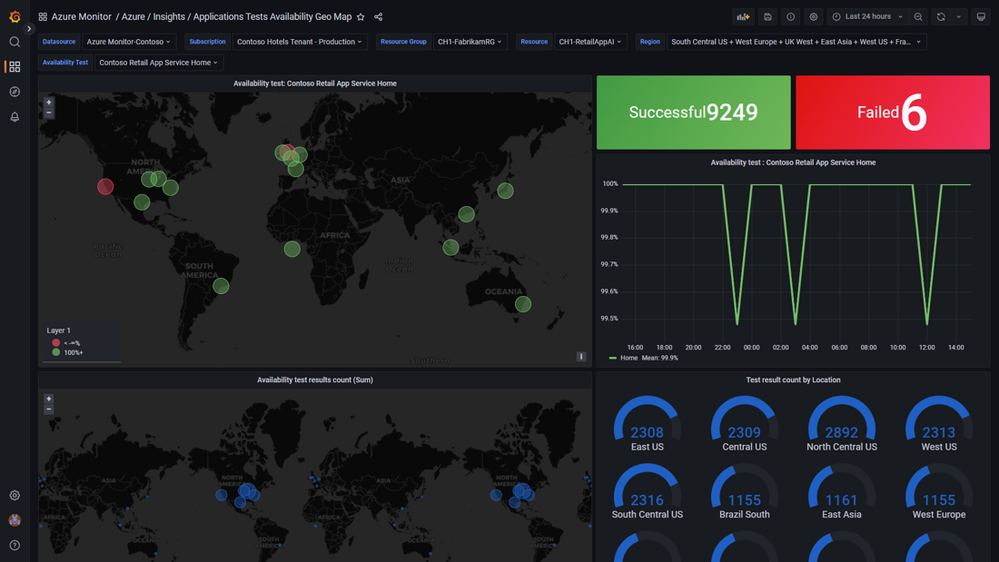This screenshot has height=562, width=999.
Task: Star this dashboard as favorite
Action: click(361, 17)
